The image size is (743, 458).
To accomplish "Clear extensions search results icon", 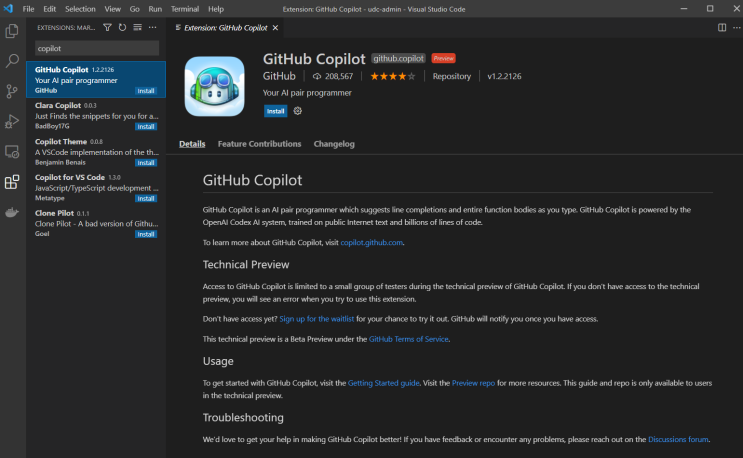I will (x=137, y=27).
